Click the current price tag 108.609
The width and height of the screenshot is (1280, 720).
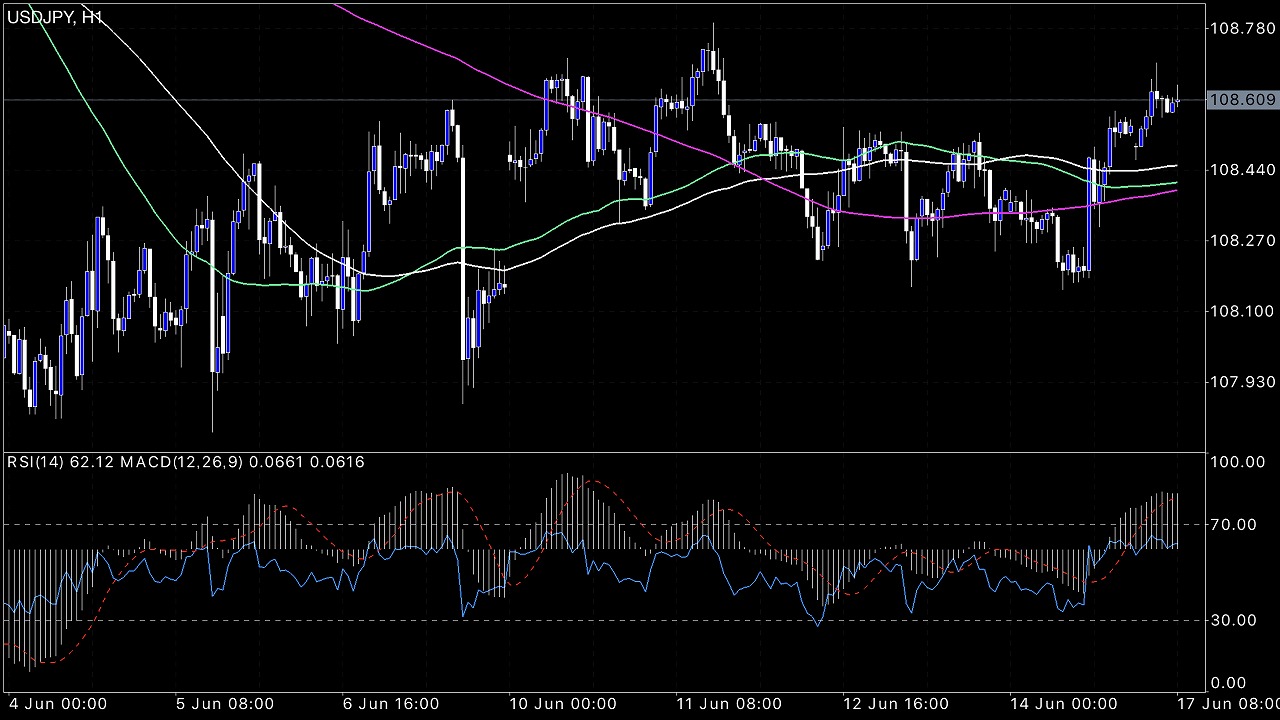[x=1242, y=100]
